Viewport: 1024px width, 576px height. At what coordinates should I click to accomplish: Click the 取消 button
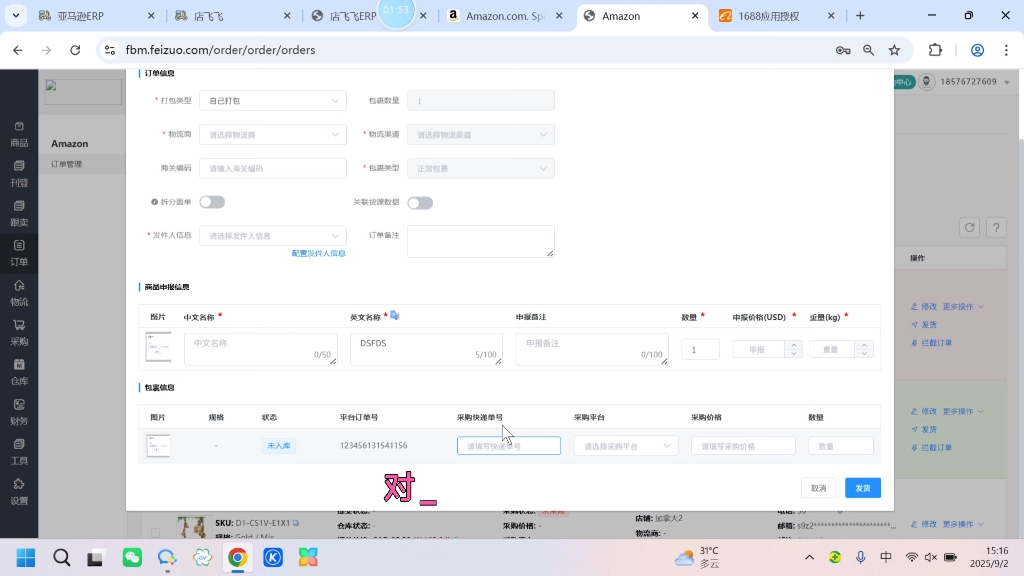(818, 488)
